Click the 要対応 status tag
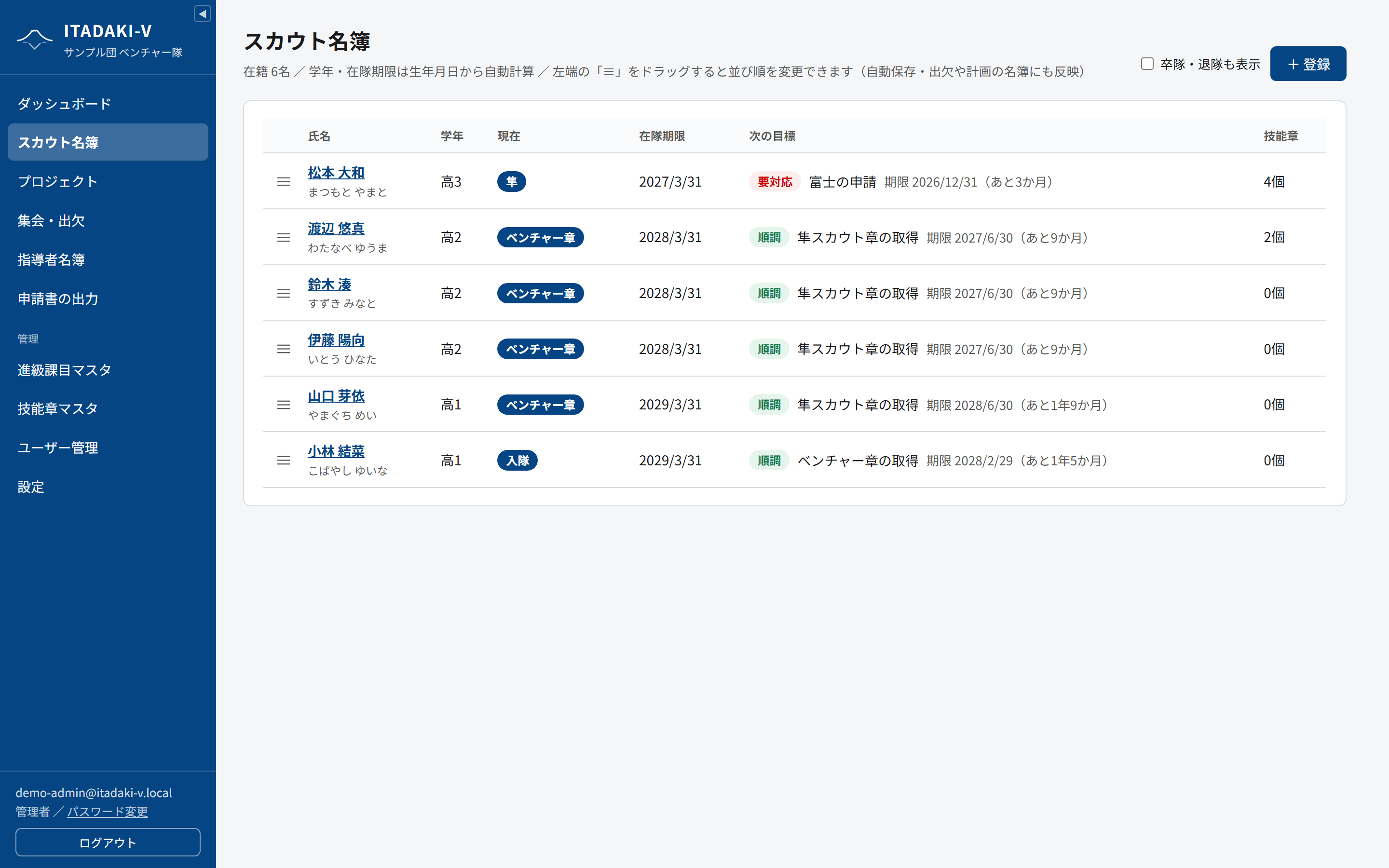Screen dimensions: 1389x868 pyautogui.click(x=775, y=181)
